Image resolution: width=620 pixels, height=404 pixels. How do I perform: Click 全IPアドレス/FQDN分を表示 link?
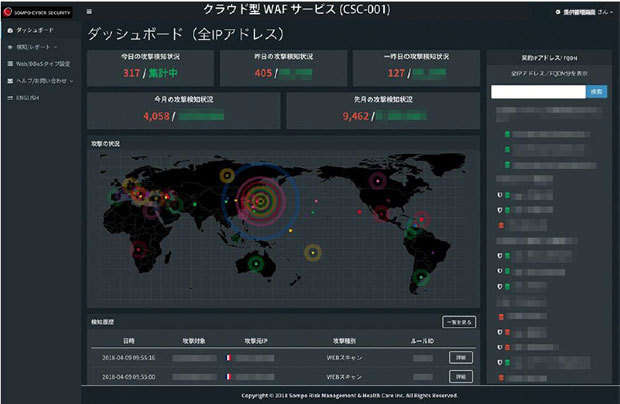pyautogui.click(x=548, y=75)
